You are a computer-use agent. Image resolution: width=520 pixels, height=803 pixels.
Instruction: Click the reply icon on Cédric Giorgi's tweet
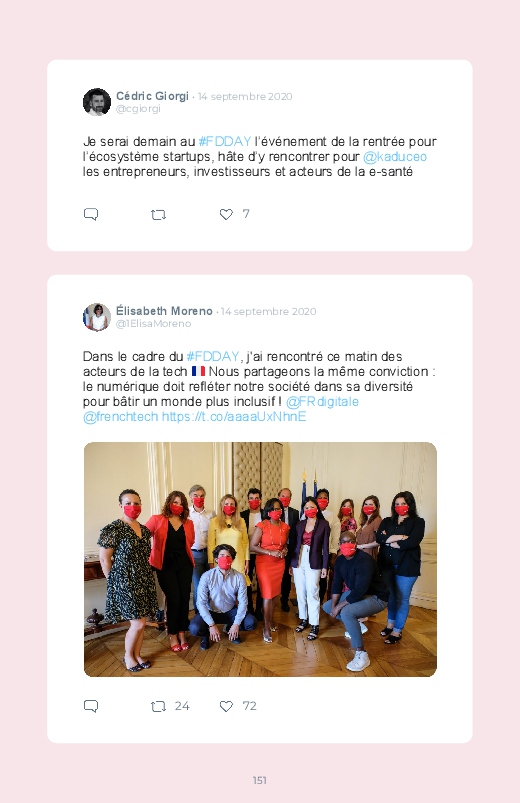point(91,214)
